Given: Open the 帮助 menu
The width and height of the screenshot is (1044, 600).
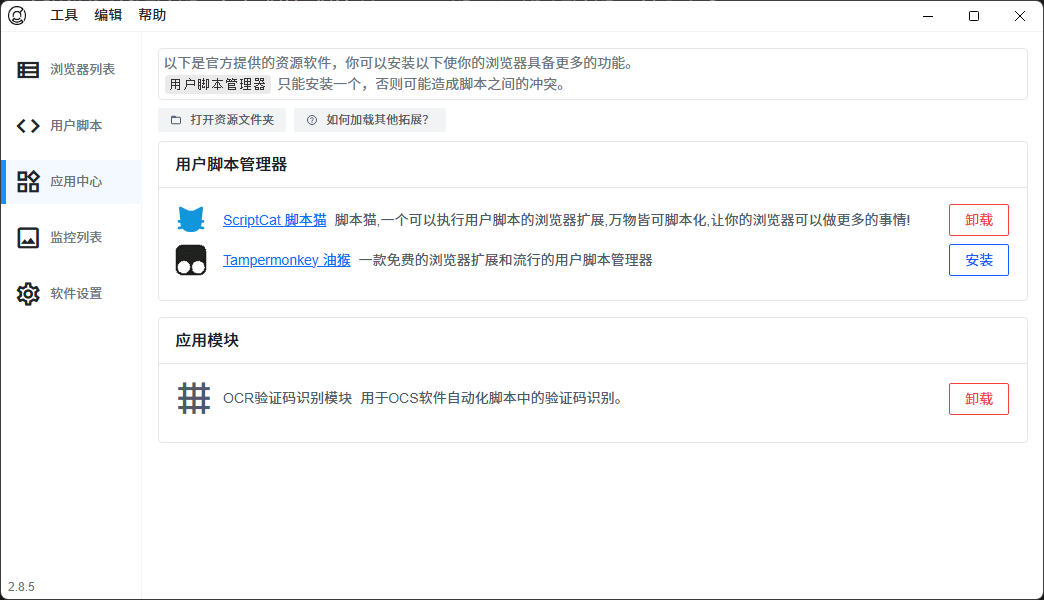Looking at the screenshot, I should pyautogui.click(x=152, y=16).
